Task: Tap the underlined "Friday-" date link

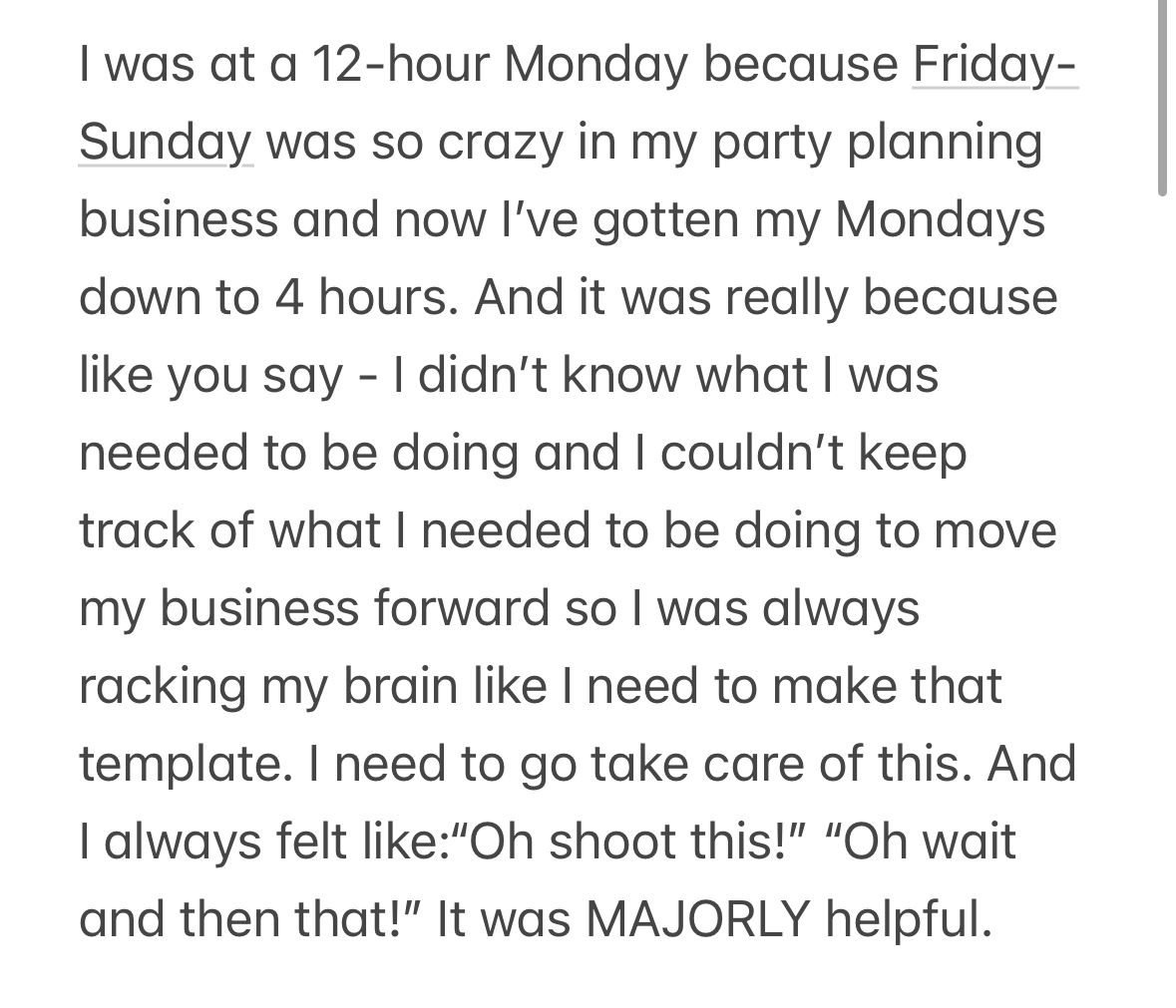Action: pyautogui.click(x=993, y=66)
